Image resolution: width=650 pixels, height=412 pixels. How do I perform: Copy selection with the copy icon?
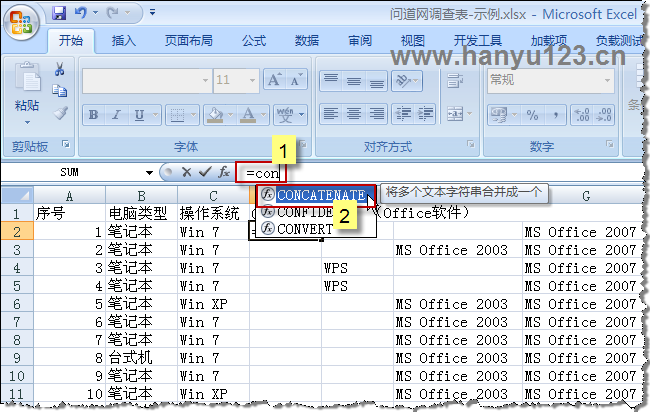pyautogui.click(x=60, y=91)
